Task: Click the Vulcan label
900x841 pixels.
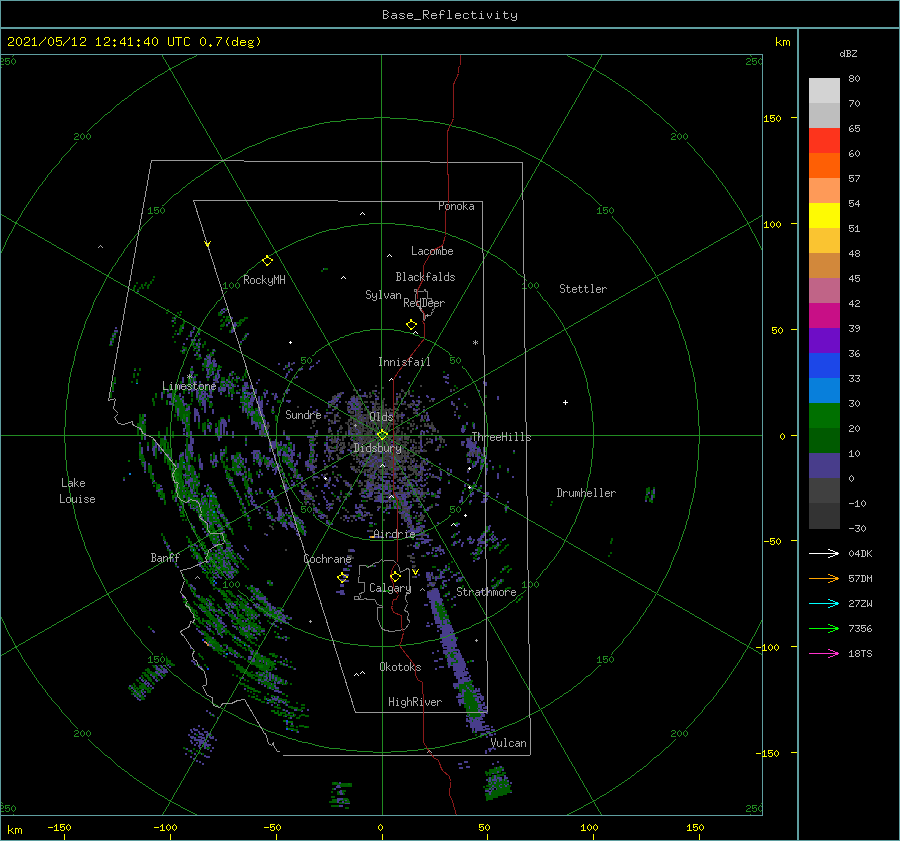Action: tap(508, 743)
